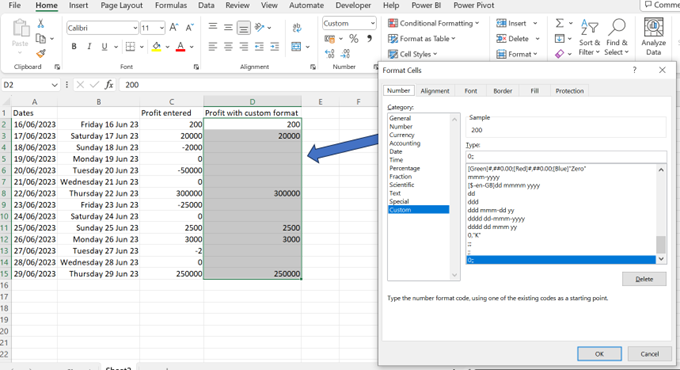Decrease font size with smaller A
The image size is (680, 370).
coord(189,28)
